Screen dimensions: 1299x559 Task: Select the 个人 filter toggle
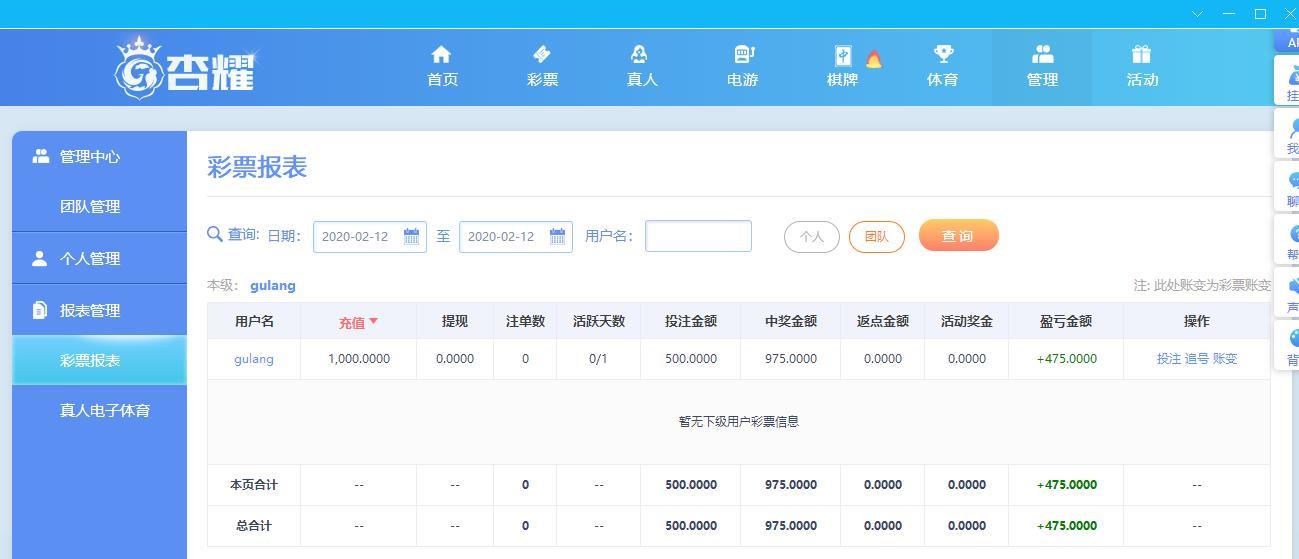coord(812,237)
